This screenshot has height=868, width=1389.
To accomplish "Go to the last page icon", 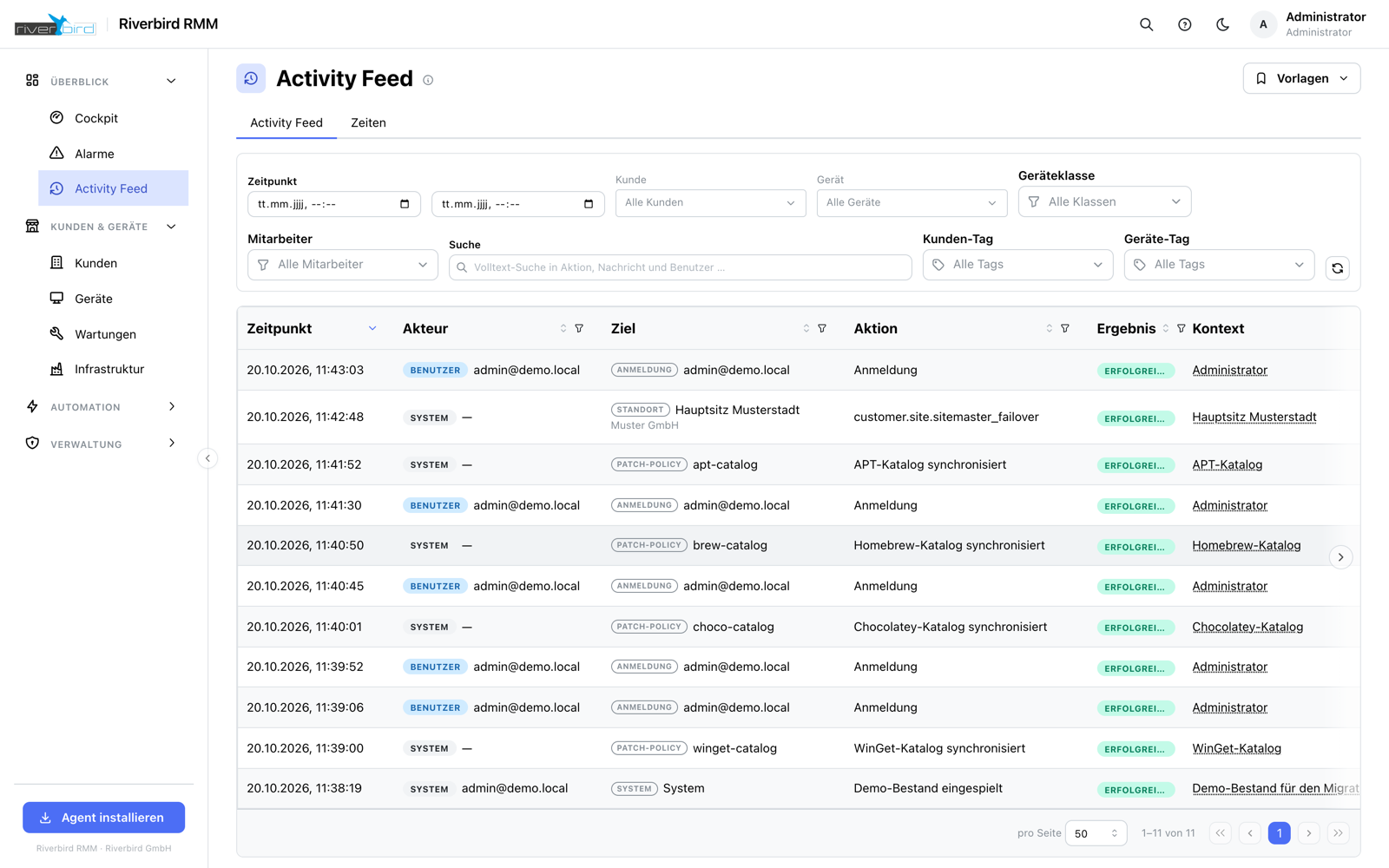I will [x=1339, y=833].
